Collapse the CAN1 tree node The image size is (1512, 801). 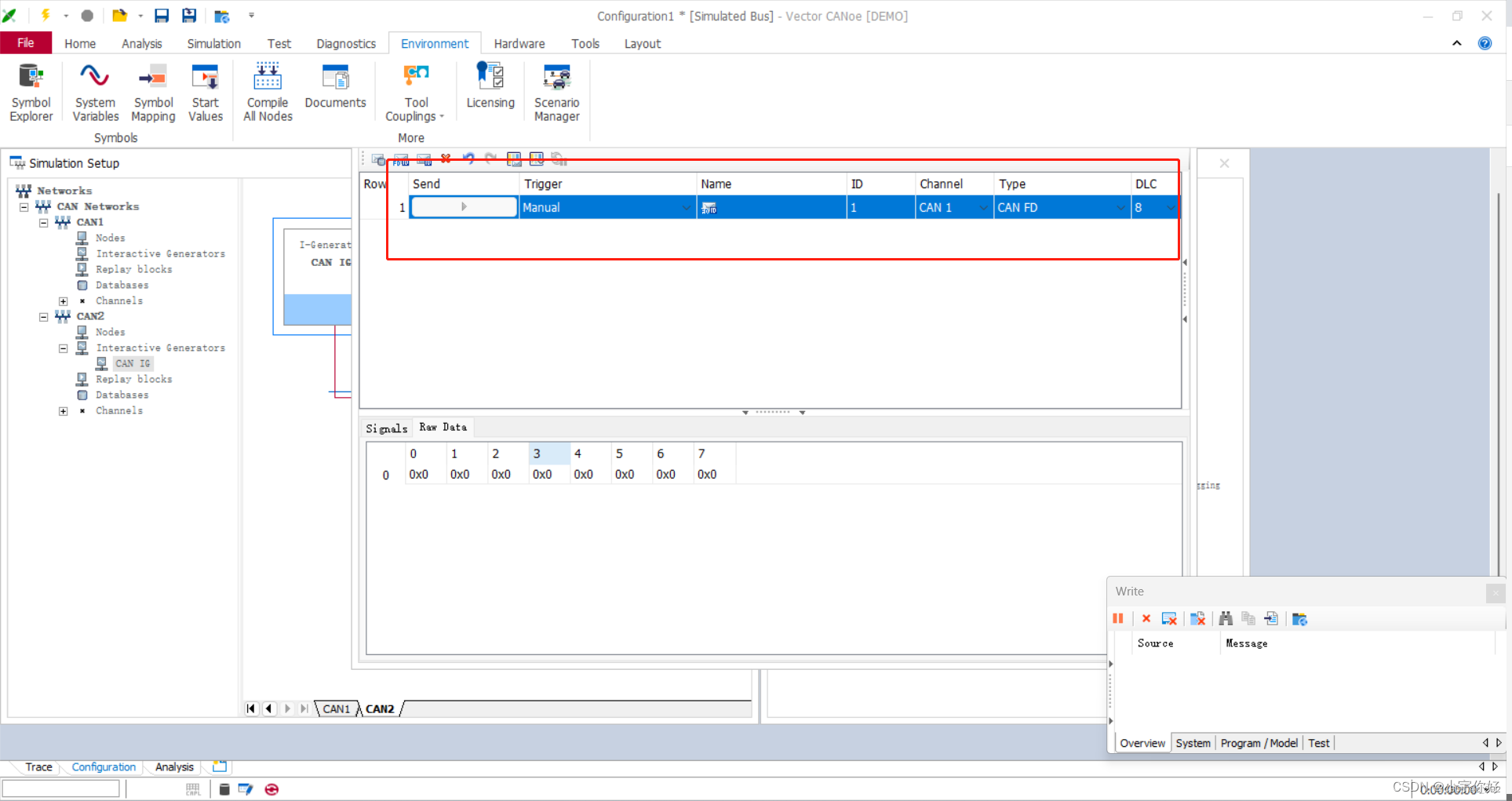[x=44, y=223]
